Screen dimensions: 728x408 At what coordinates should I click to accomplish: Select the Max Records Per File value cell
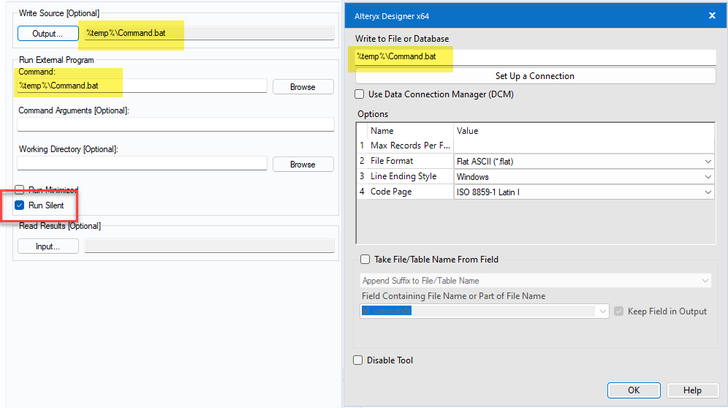click(x=584, y=146)
